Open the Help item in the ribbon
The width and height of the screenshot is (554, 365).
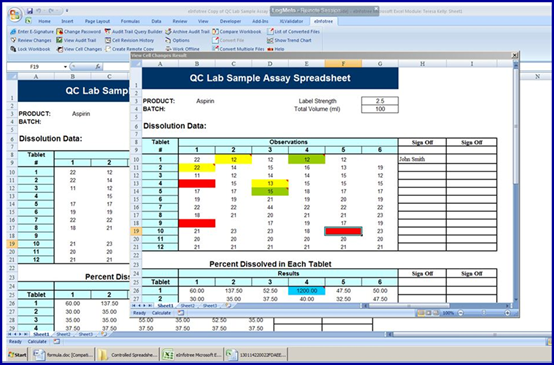276,49
